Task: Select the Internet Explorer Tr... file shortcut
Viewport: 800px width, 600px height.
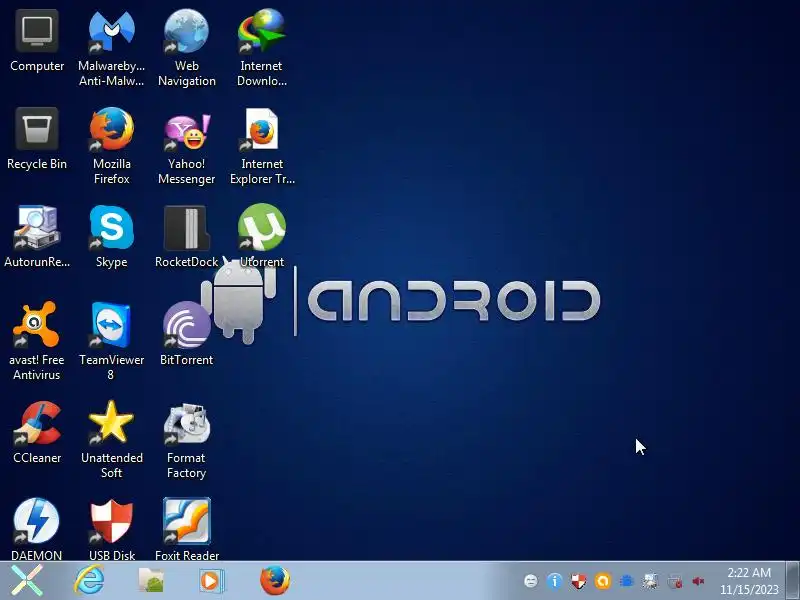Action: (x=262, y=146)
